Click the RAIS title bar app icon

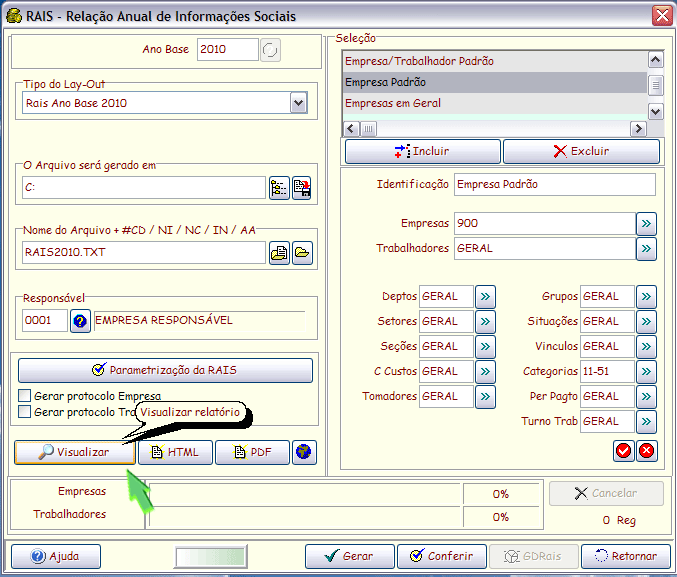click(x=14, y=16)
